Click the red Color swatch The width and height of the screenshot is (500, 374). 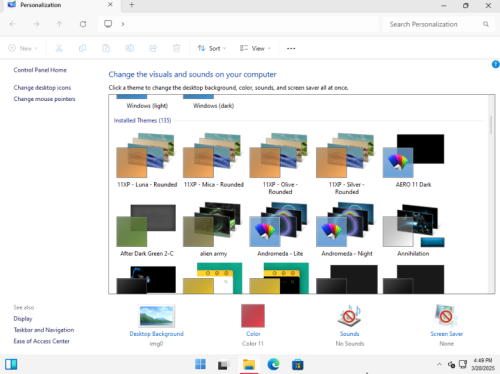(253, 315)
